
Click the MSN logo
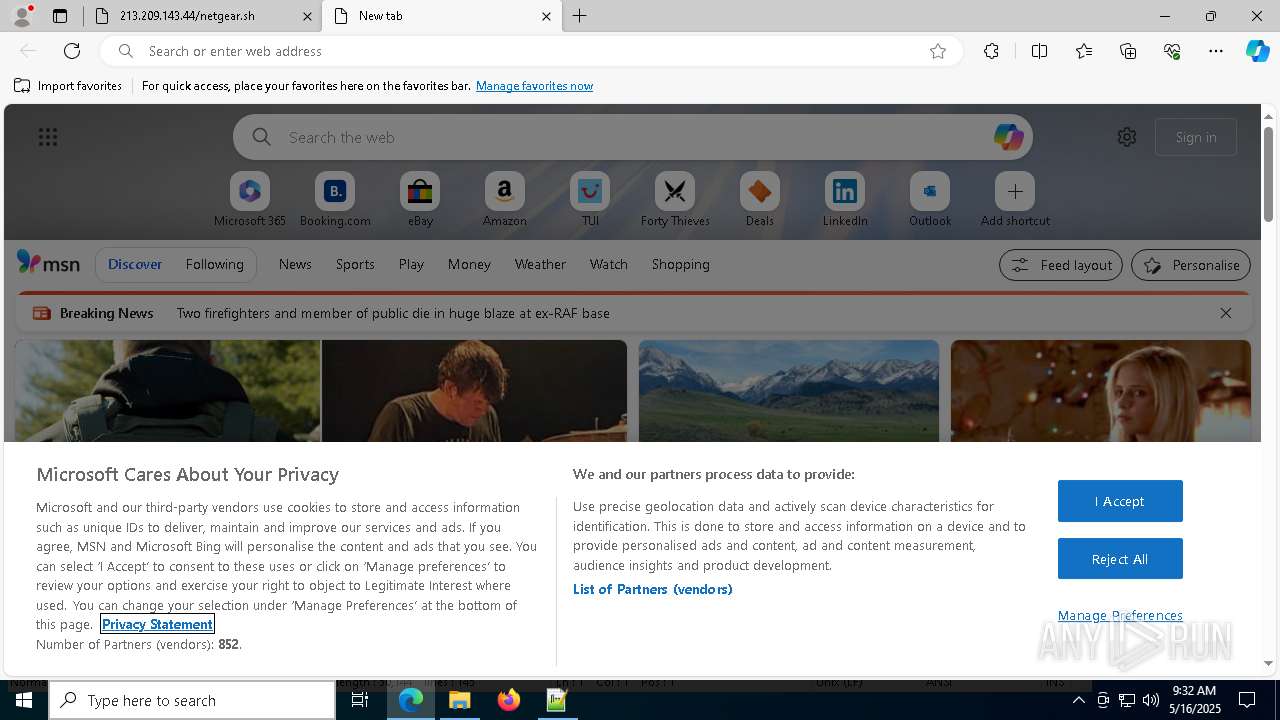pos(48,263)
